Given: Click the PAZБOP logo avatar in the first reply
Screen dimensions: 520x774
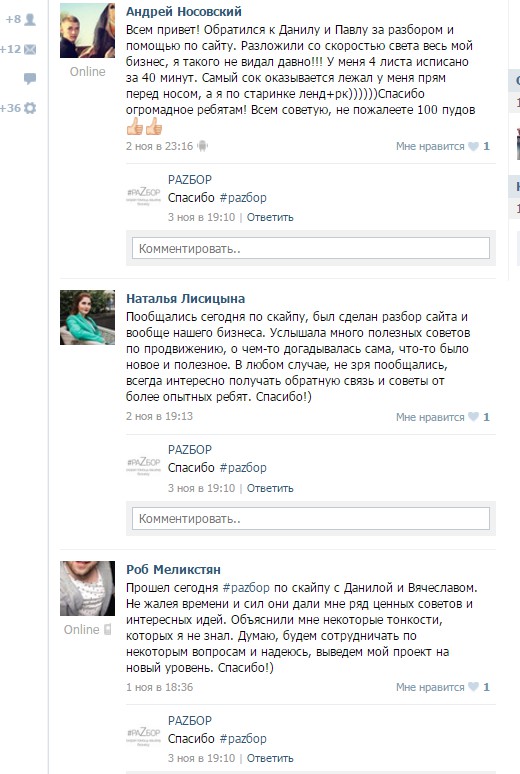Looking at the screenshot, I should pos(144,195).
